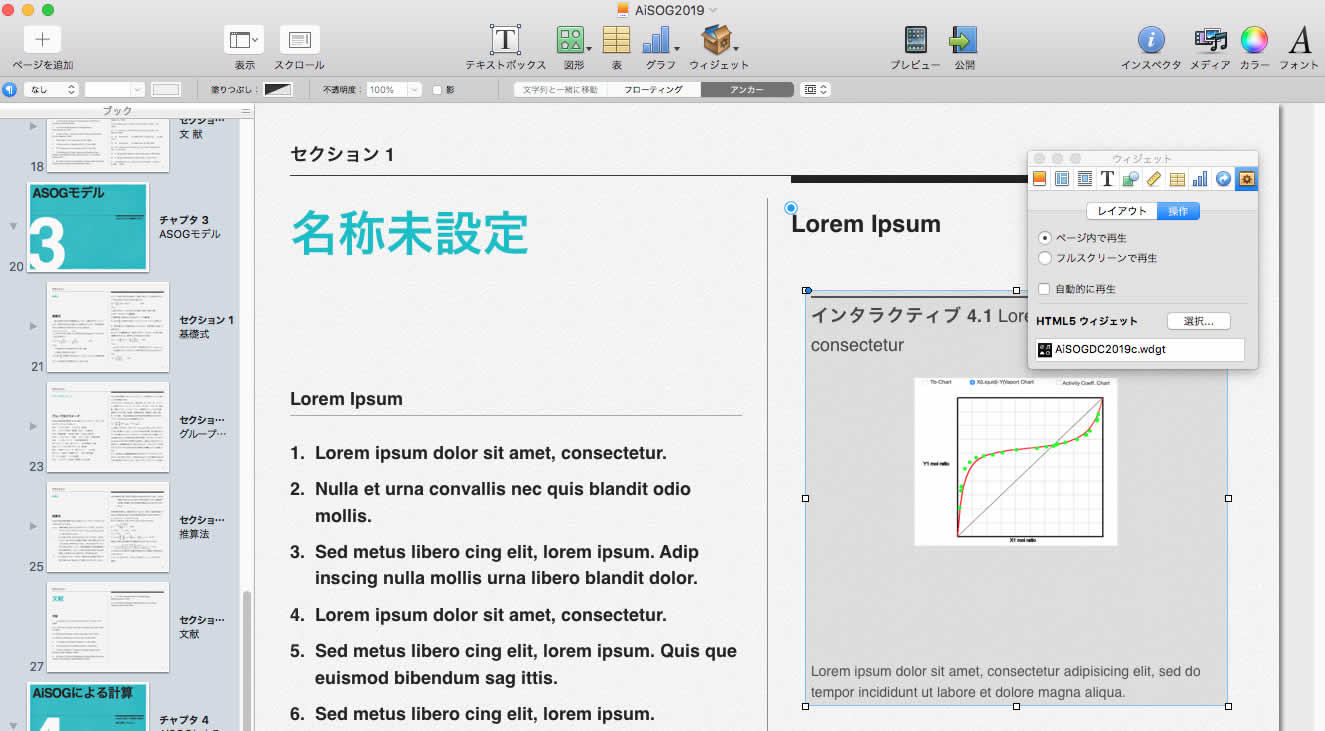
Task: Select the Hyperlink inspector arrow icon
Action: (x=1223, y=179)
